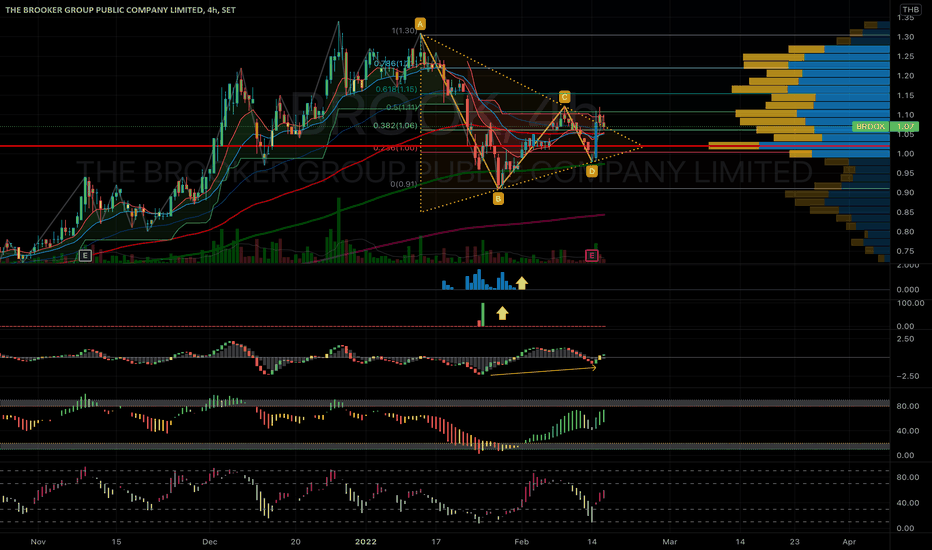Open the THB currency selector
This screenshot has height=550, width=932.
click(910, 10)
